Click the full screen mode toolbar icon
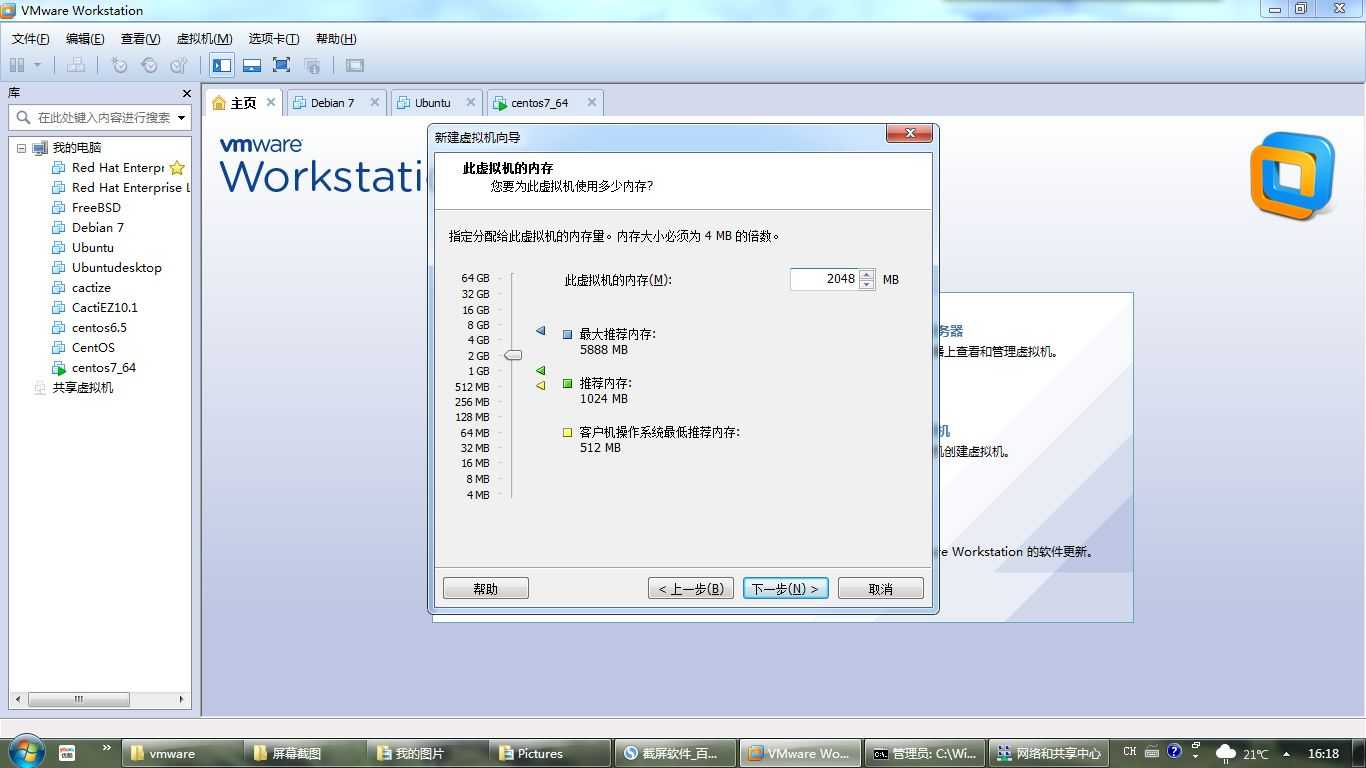1366x768 pixels. (x=282, y=65)
